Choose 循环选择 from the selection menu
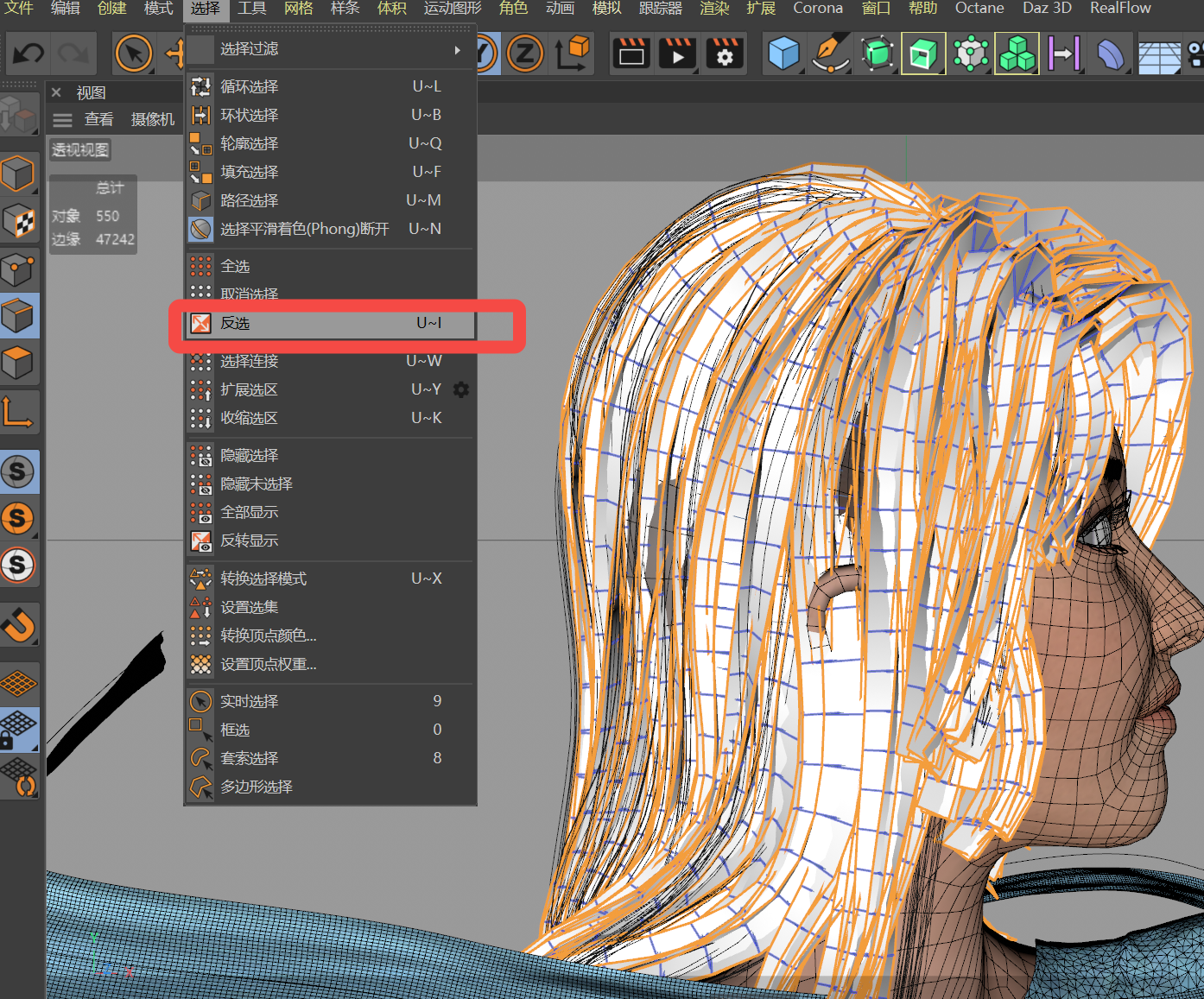This screenshot has height=999, width=1204. pyautogui.click(x=331, y=86)
